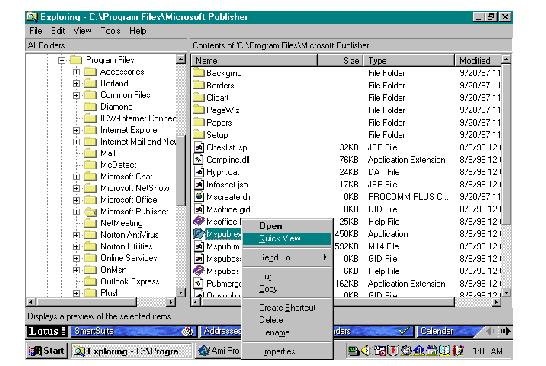Click the Lotus button on SmartCenter
Image resolution: width=546 pixels, height=366 pixels.
point(47,331)
